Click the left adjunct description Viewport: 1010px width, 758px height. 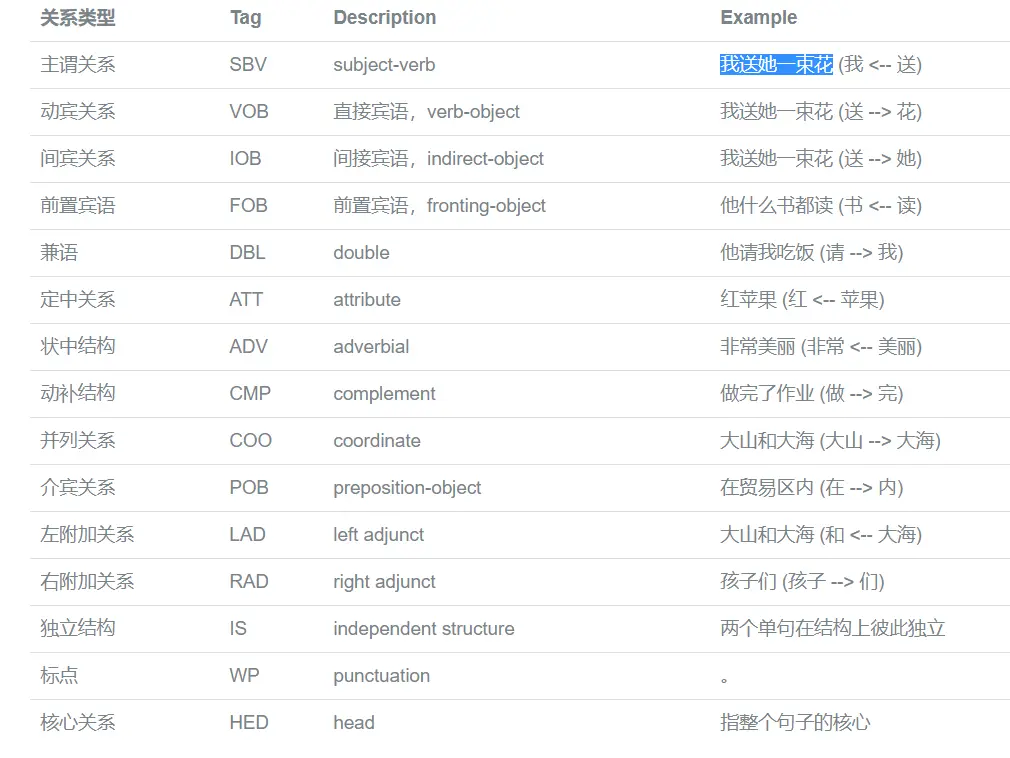click(x=379, y=535)
